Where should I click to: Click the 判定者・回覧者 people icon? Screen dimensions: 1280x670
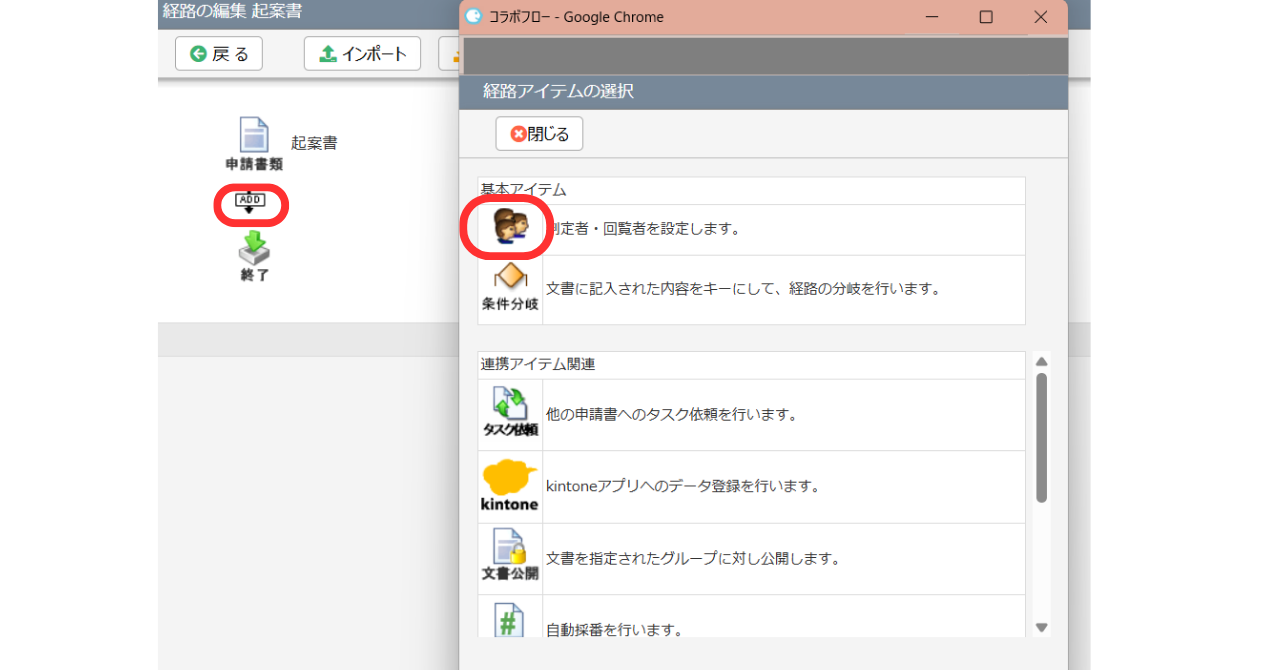pyautogui.click(x=511, y=228)
